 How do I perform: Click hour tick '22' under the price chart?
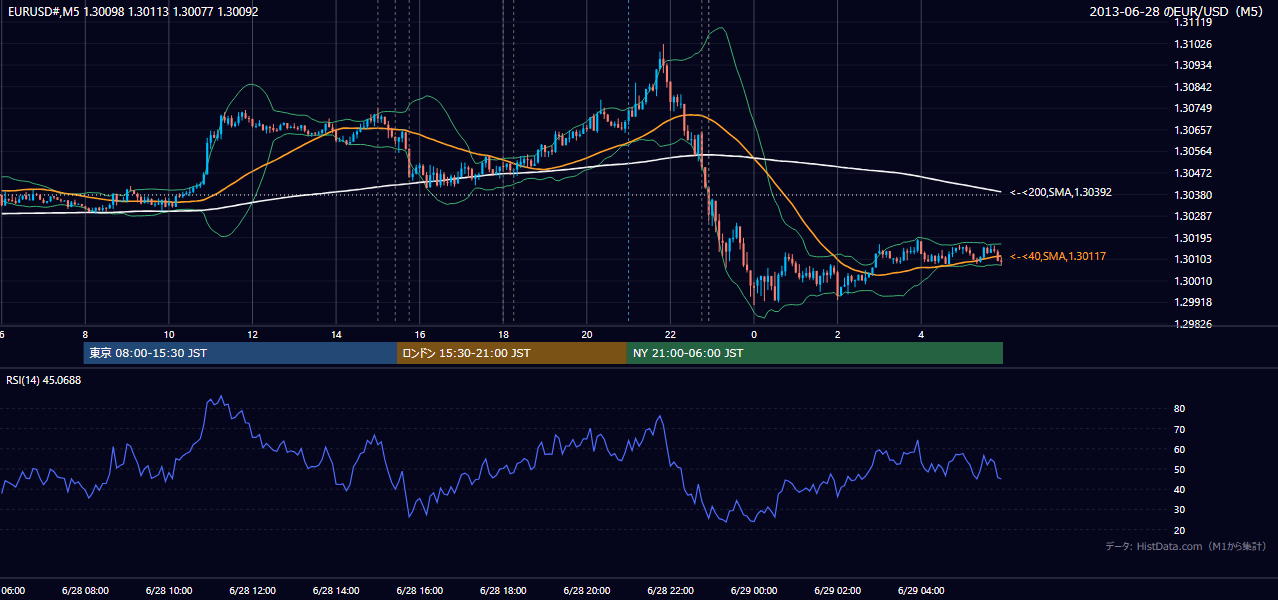tap(670, 334)
